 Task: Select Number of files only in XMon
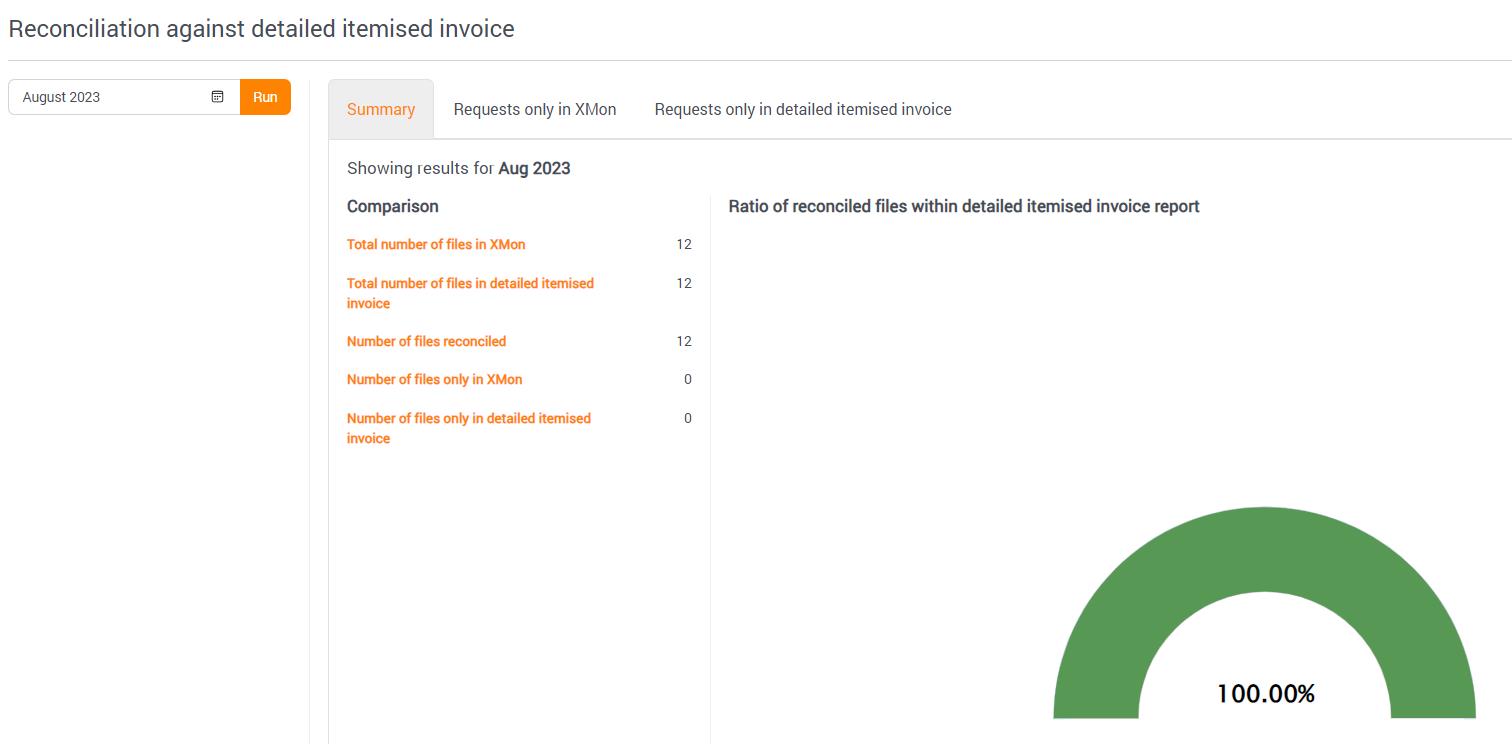pos(434,379)
